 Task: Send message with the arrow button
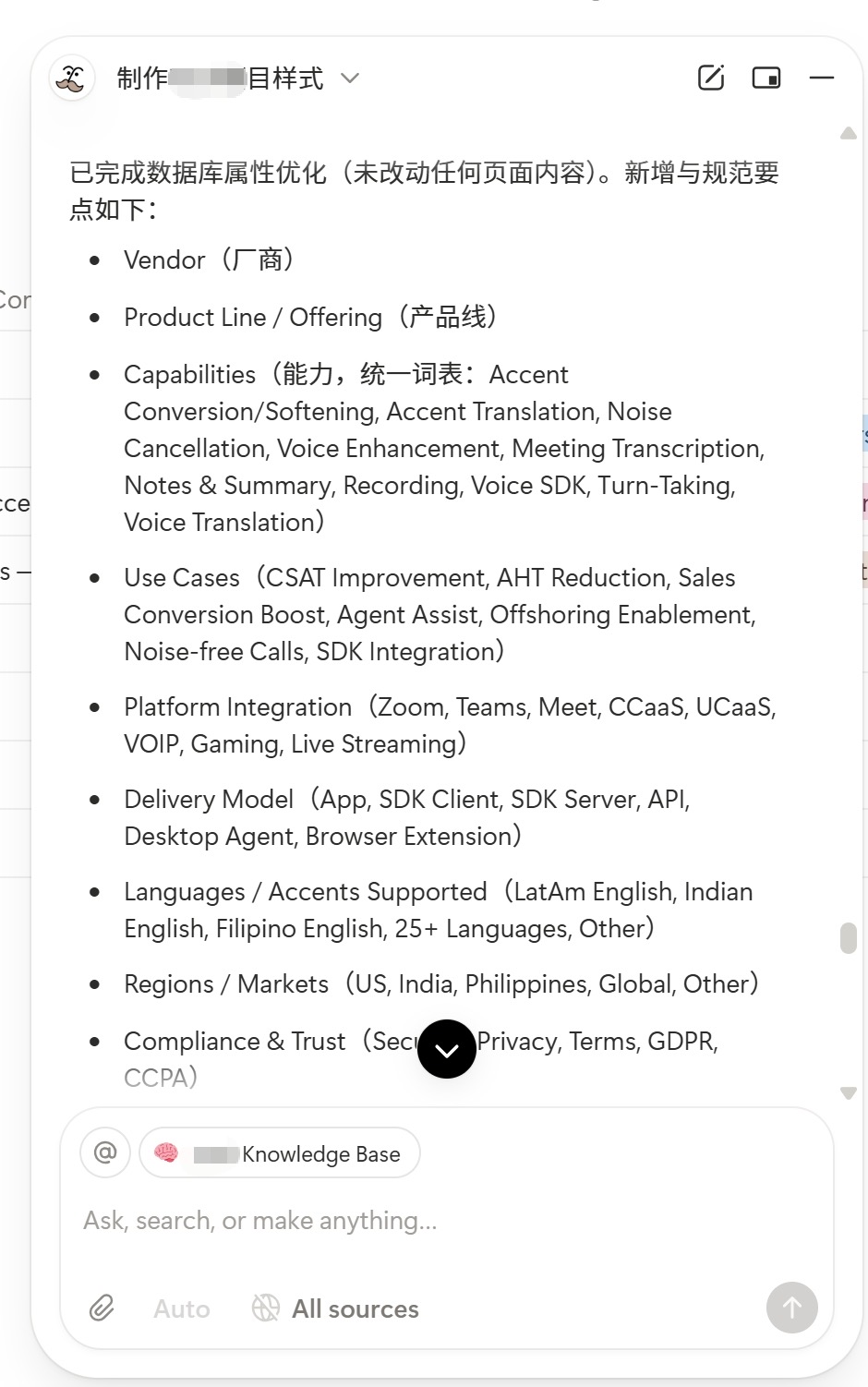[x=791, y=1308]
